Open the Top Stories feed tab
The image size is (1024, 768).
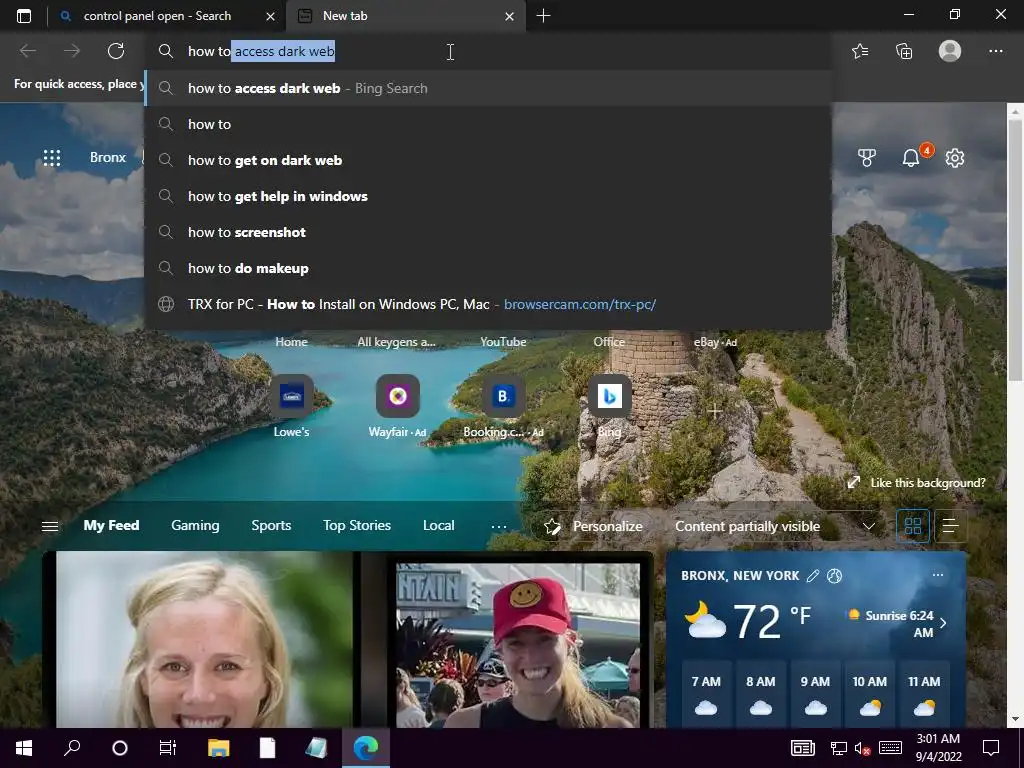point(357,526)
